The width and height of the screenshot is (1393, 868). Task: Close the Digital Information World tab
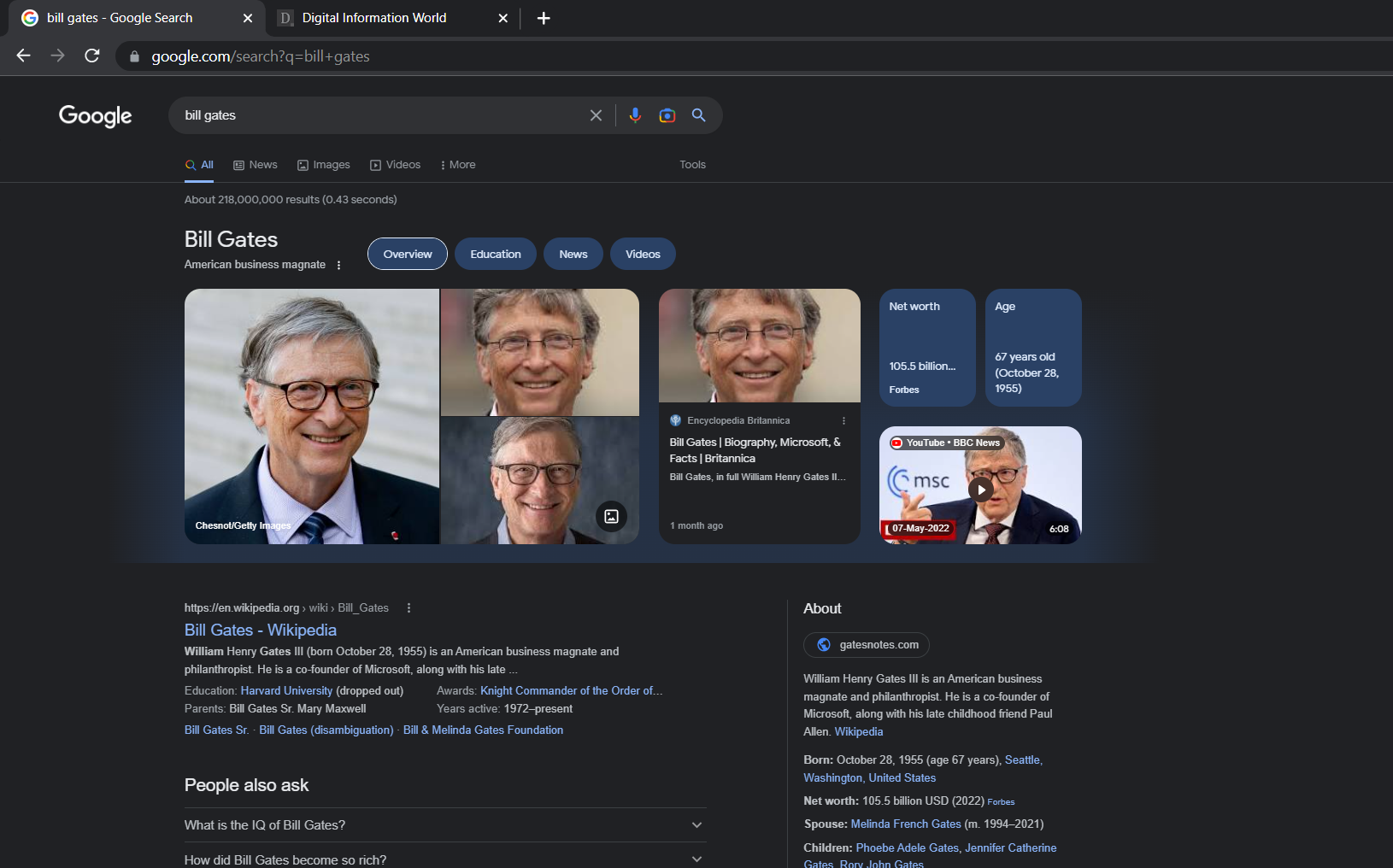click(x=503, y=18)
